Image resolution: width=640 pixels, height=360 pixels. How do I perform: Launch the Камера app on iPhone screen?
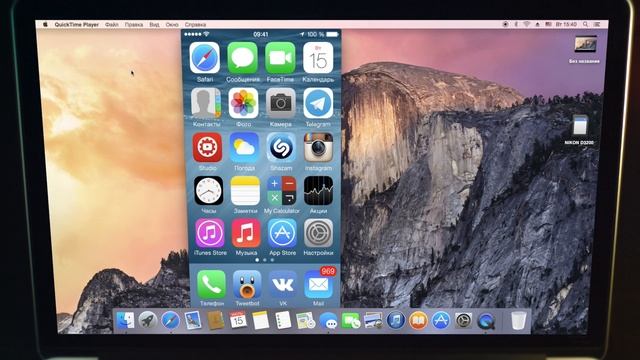(x=280, y=102)
